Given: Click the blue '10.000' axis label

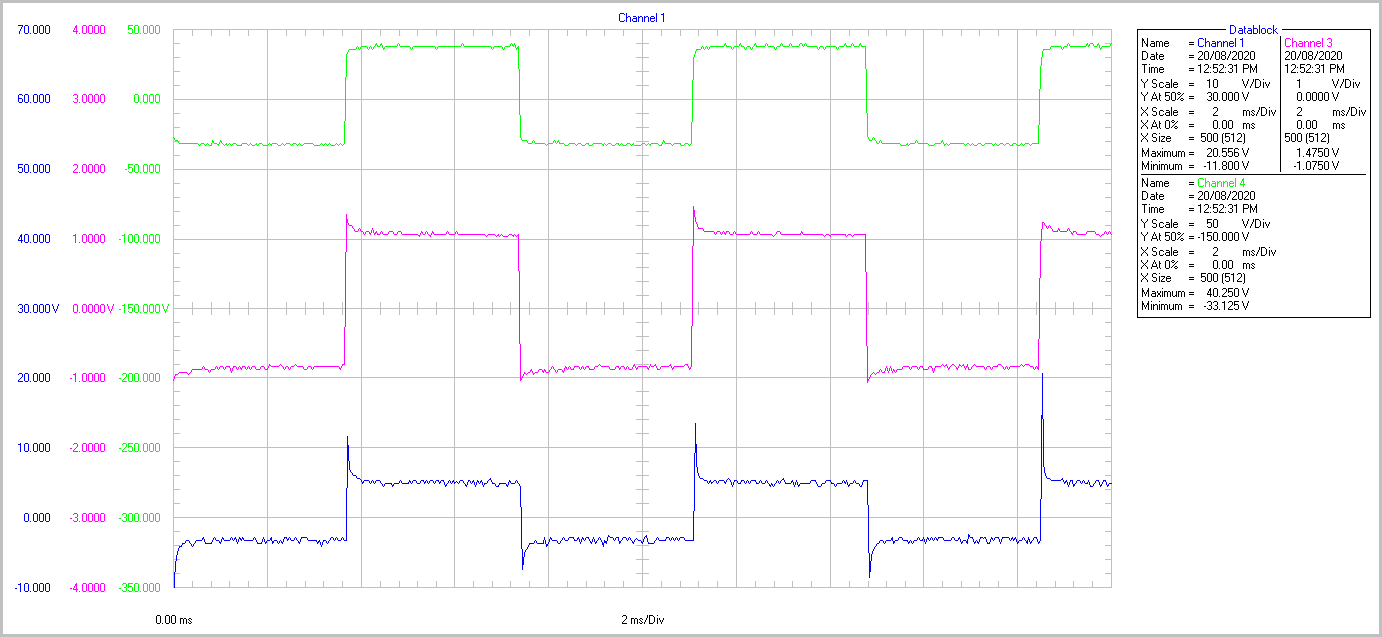Looking at the screenshot, I should (33, 448).
